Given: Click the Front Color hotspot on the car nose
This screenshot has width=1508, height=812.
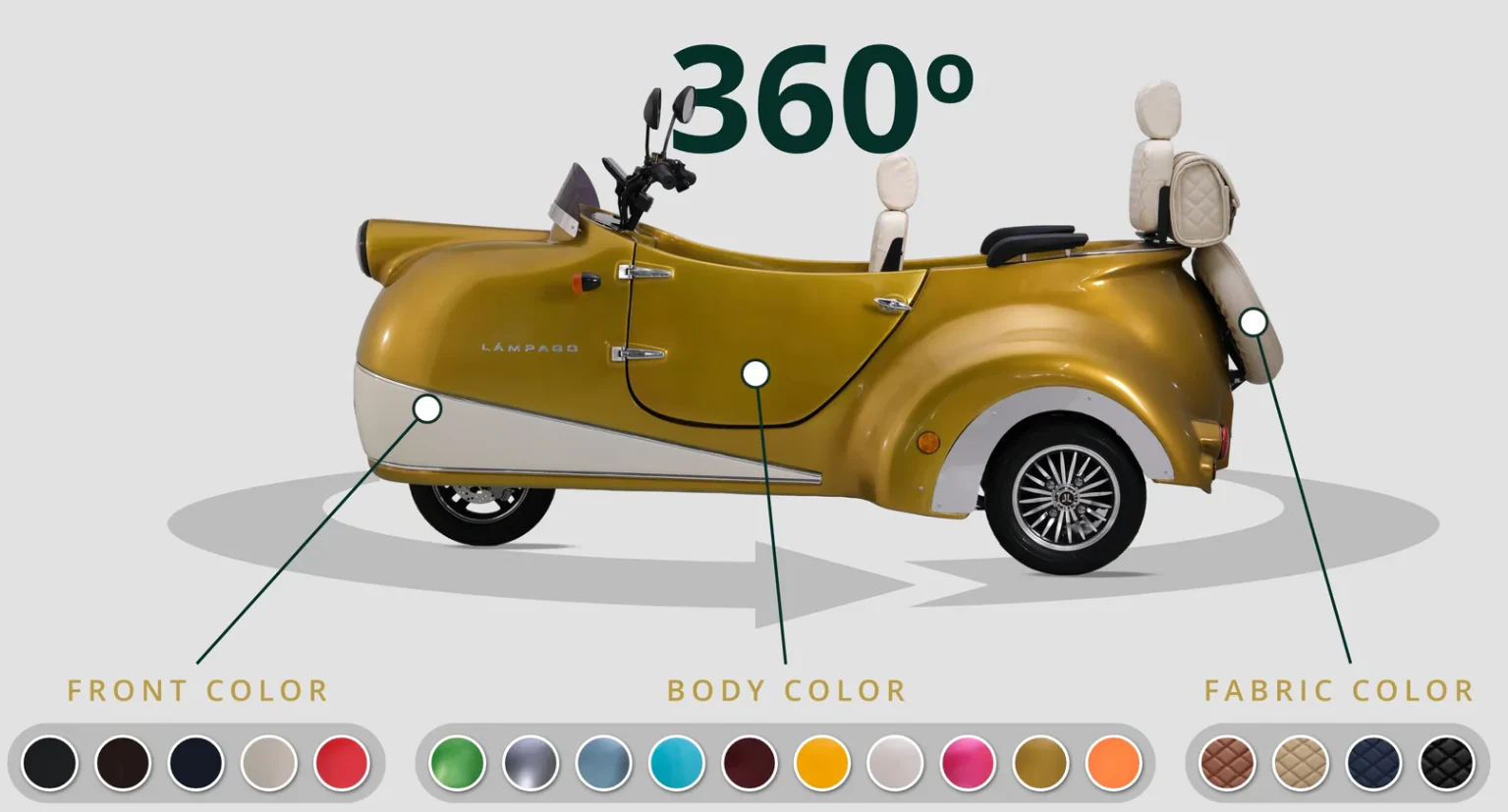Looking at the screenshot, I should click(428, 408).
